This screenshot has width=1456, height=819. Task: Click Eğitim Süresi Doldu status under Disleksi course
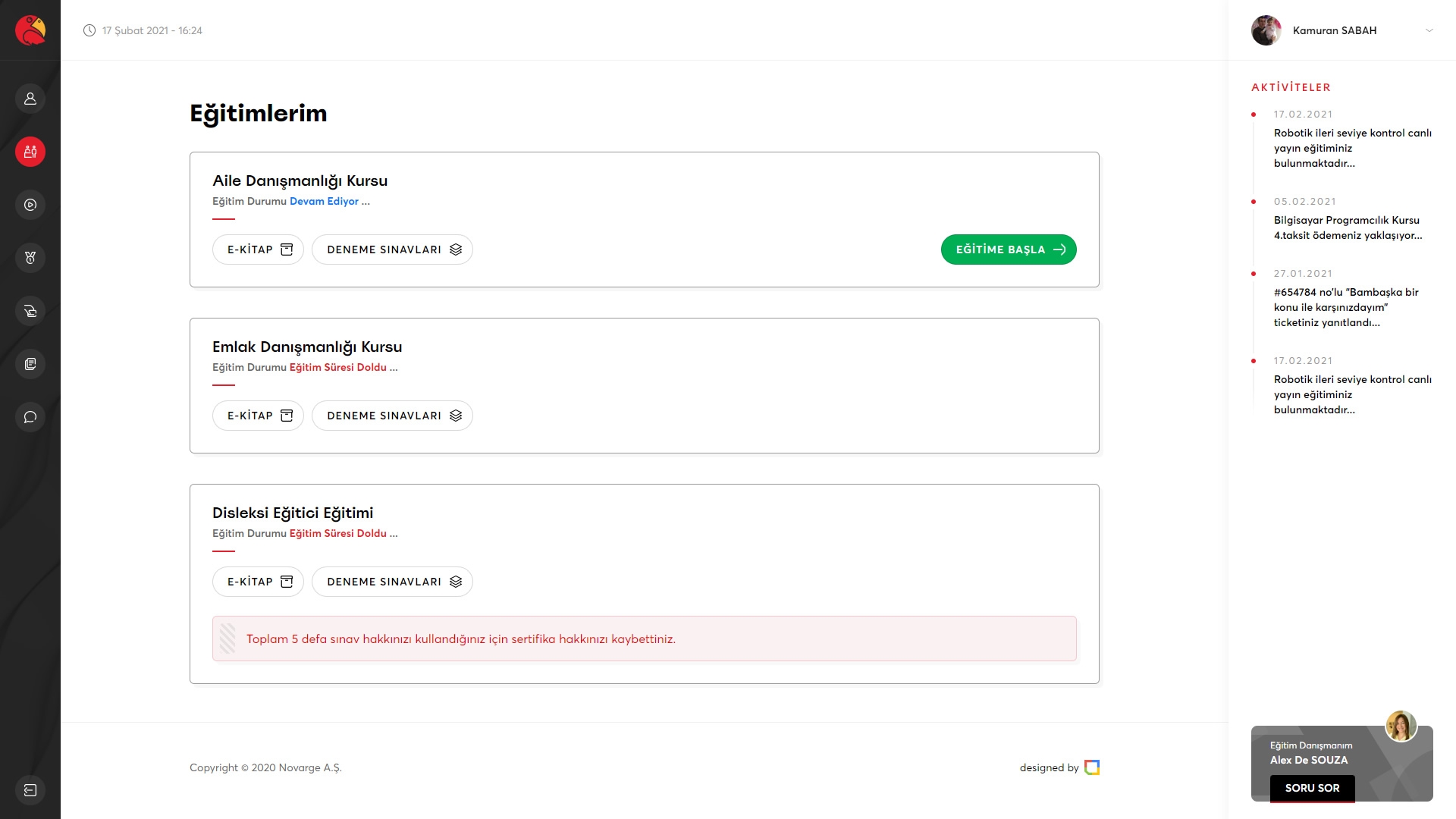coord(338,533)
